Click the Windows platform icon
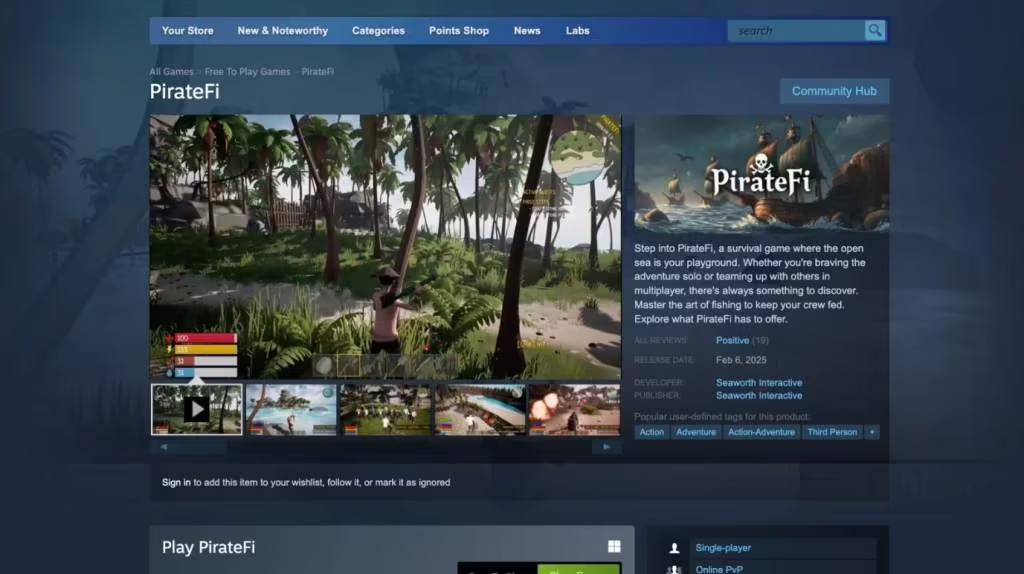This screenshot has height=574, width=1024. 614,547
